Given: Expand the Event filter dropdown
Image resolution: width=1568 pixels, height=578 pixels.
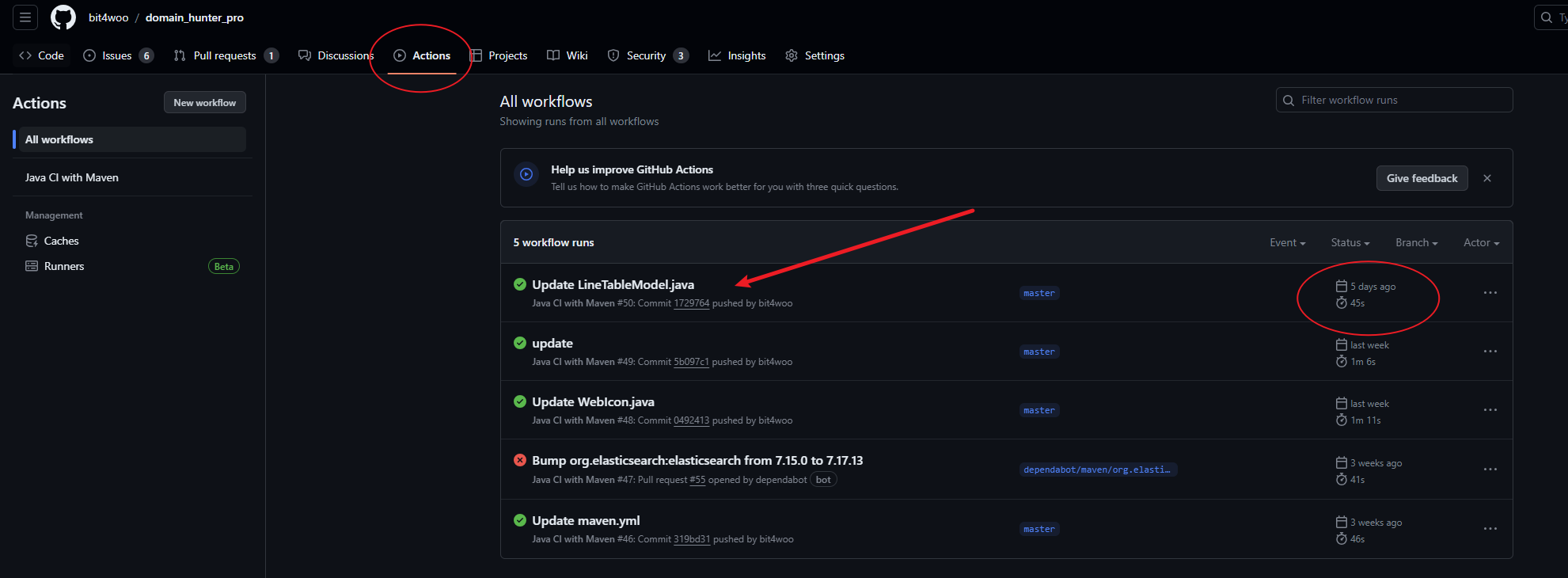Looking at the screenshot, I should 1288,242.
